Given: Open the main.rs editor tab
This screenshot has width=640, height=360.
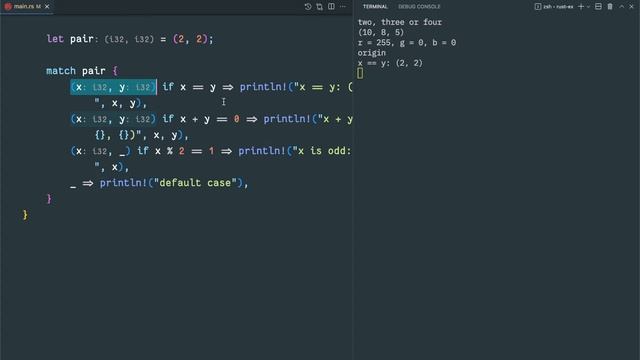Looking at the screenshot, I should click(x=27, y=7).
